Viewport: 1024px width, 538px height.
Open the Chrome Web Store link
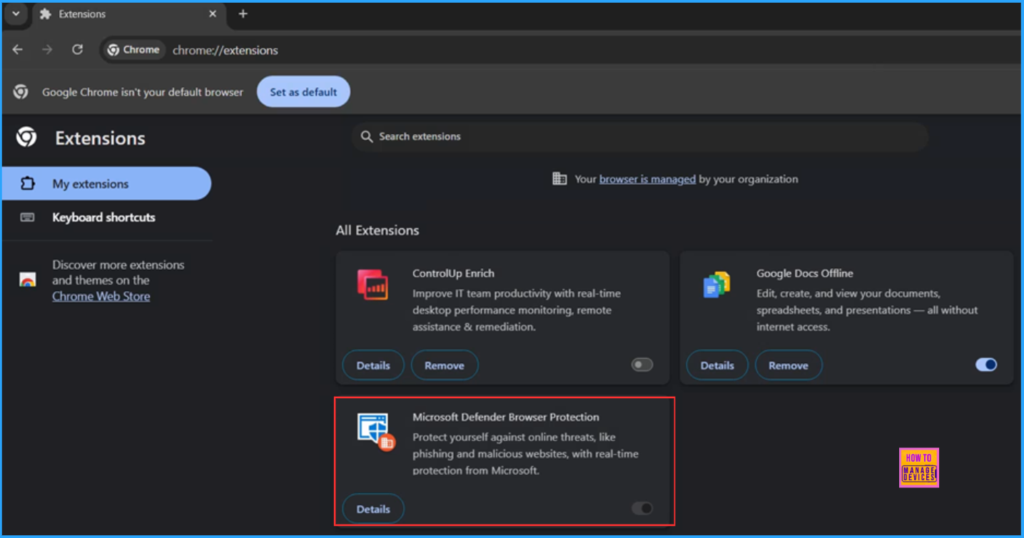pyautogui.click(x=101, y=296)
